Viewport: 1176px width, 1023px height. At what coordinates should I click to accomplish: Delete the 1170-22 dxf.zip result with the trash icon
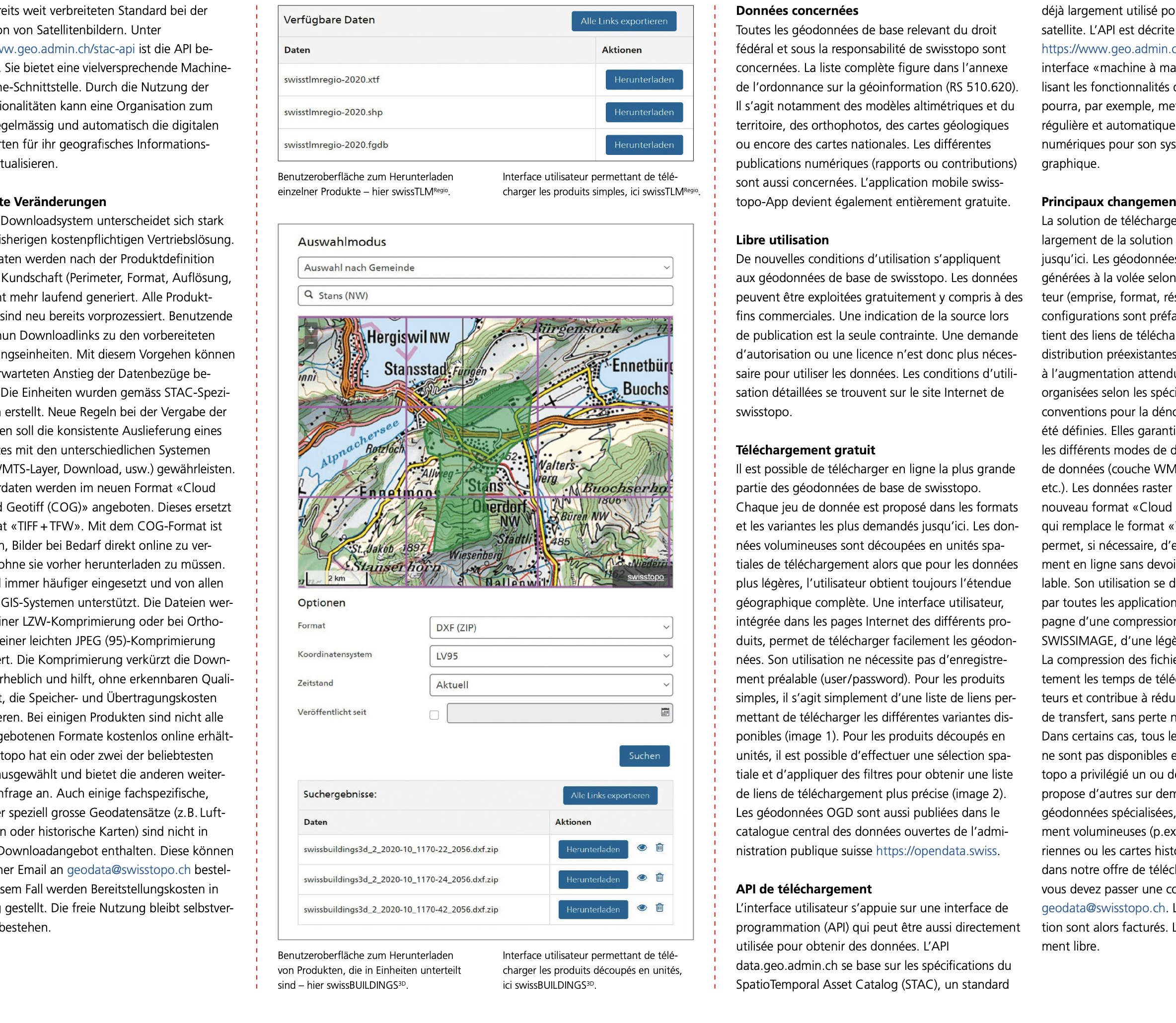pos(660,848)
